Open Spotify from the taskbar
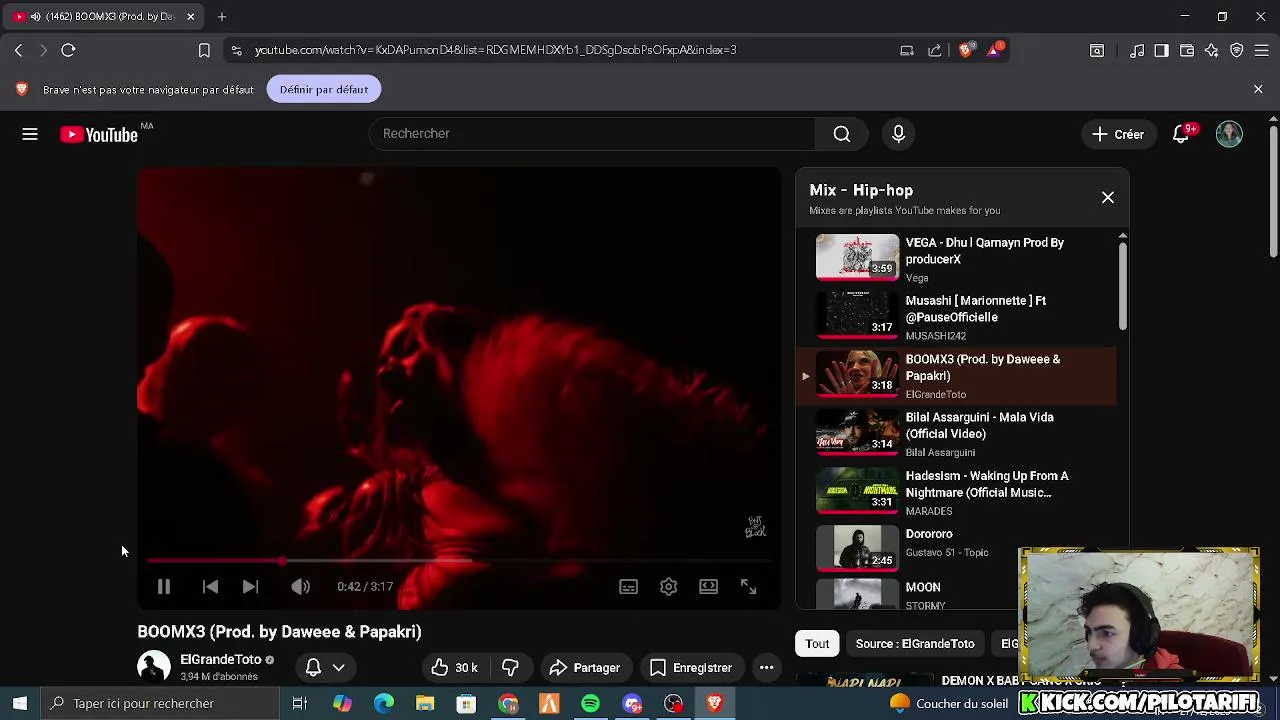Viewport: 1280px width, 720px height. pyautogui.click(x=590, y=703)
